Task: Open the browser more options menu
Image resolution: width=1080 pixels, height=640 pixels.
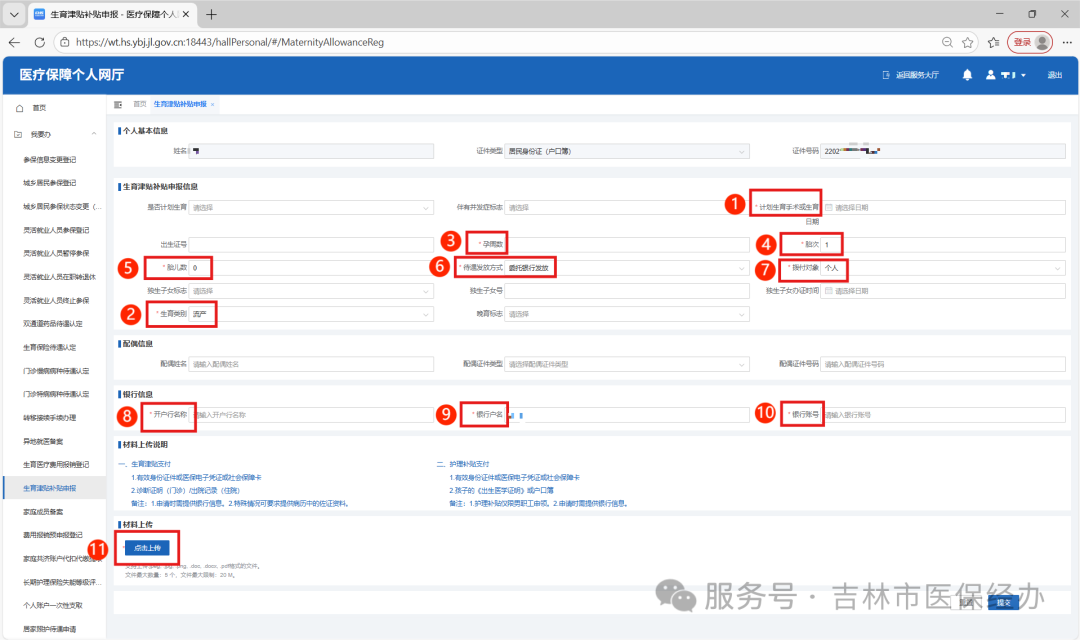Action: [1067, 42]
